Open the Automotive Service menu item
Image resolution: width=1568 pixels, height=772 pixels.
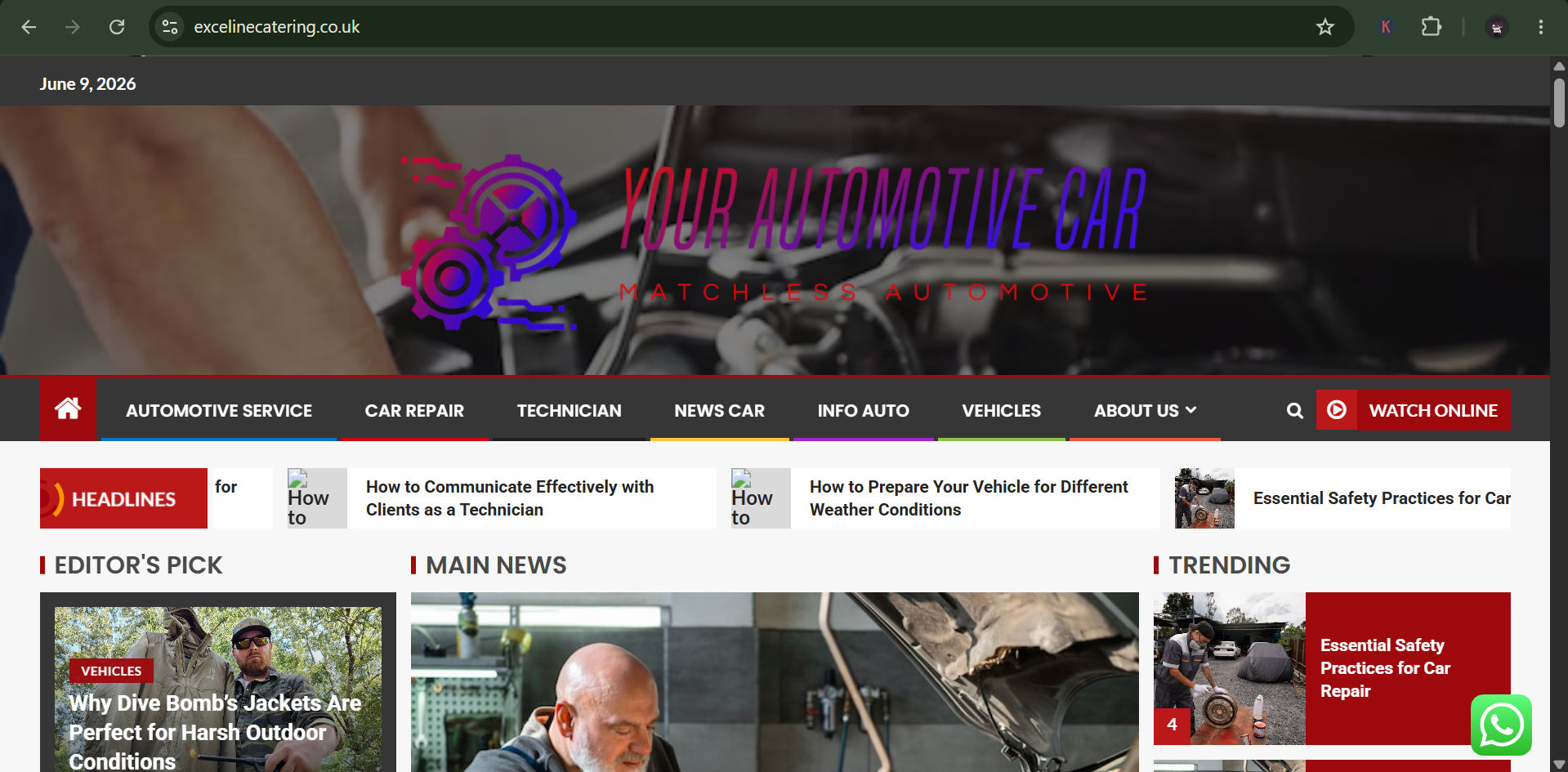tap(219, 411)
